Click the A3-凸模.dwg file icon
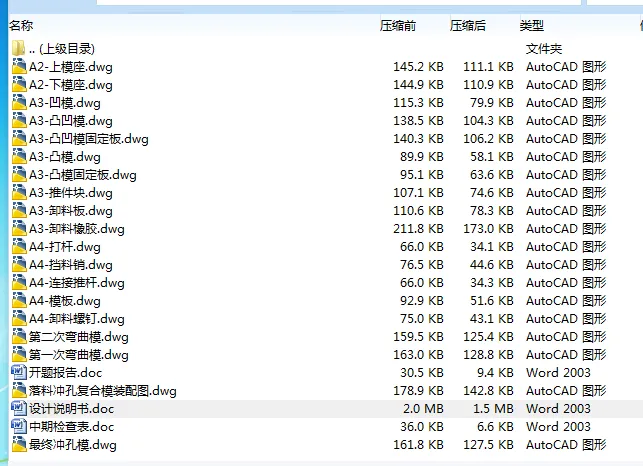The height and width of the screenshot is (466, 643). (x=19, y=157)
